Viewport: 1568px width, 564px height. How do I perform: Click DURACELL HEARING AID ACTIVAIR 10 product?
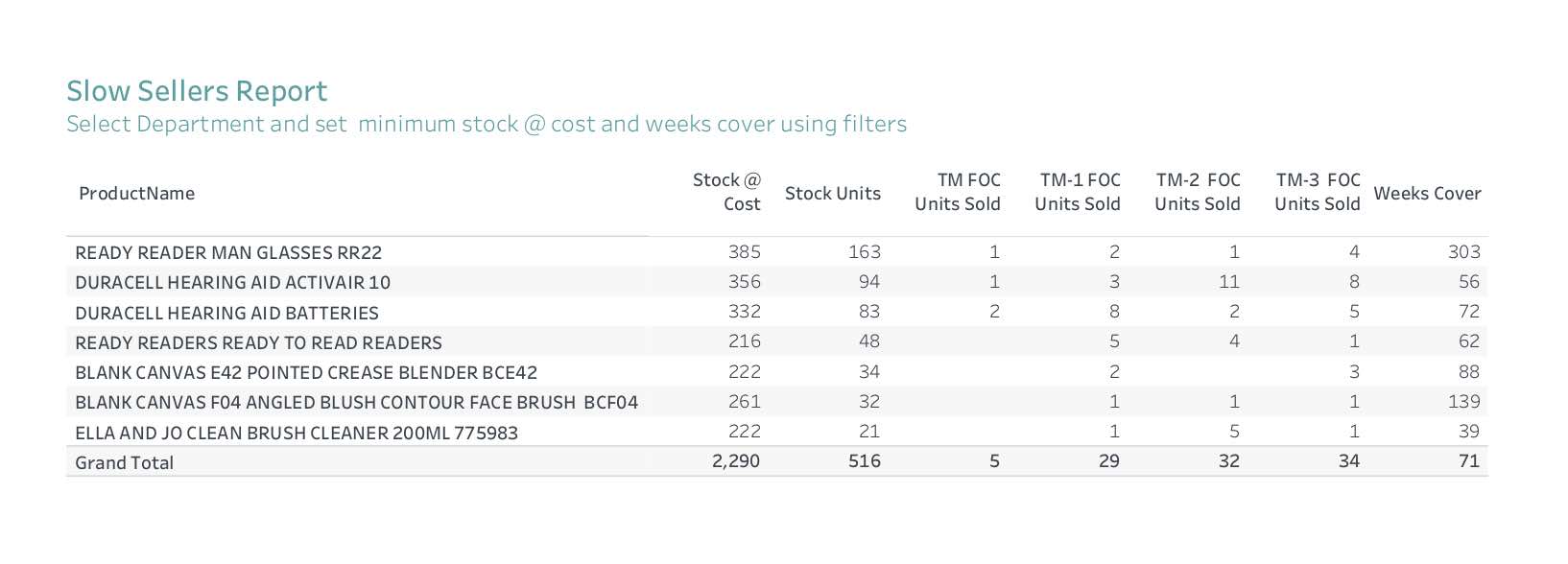click(233, 283)
